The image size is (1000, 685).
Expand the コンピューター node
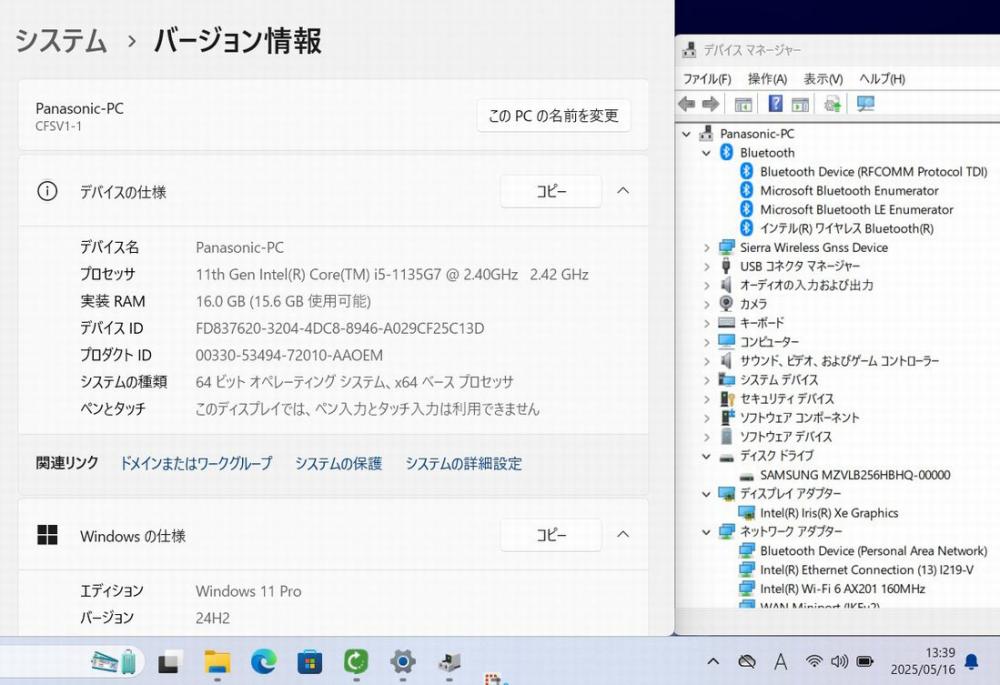707,342
